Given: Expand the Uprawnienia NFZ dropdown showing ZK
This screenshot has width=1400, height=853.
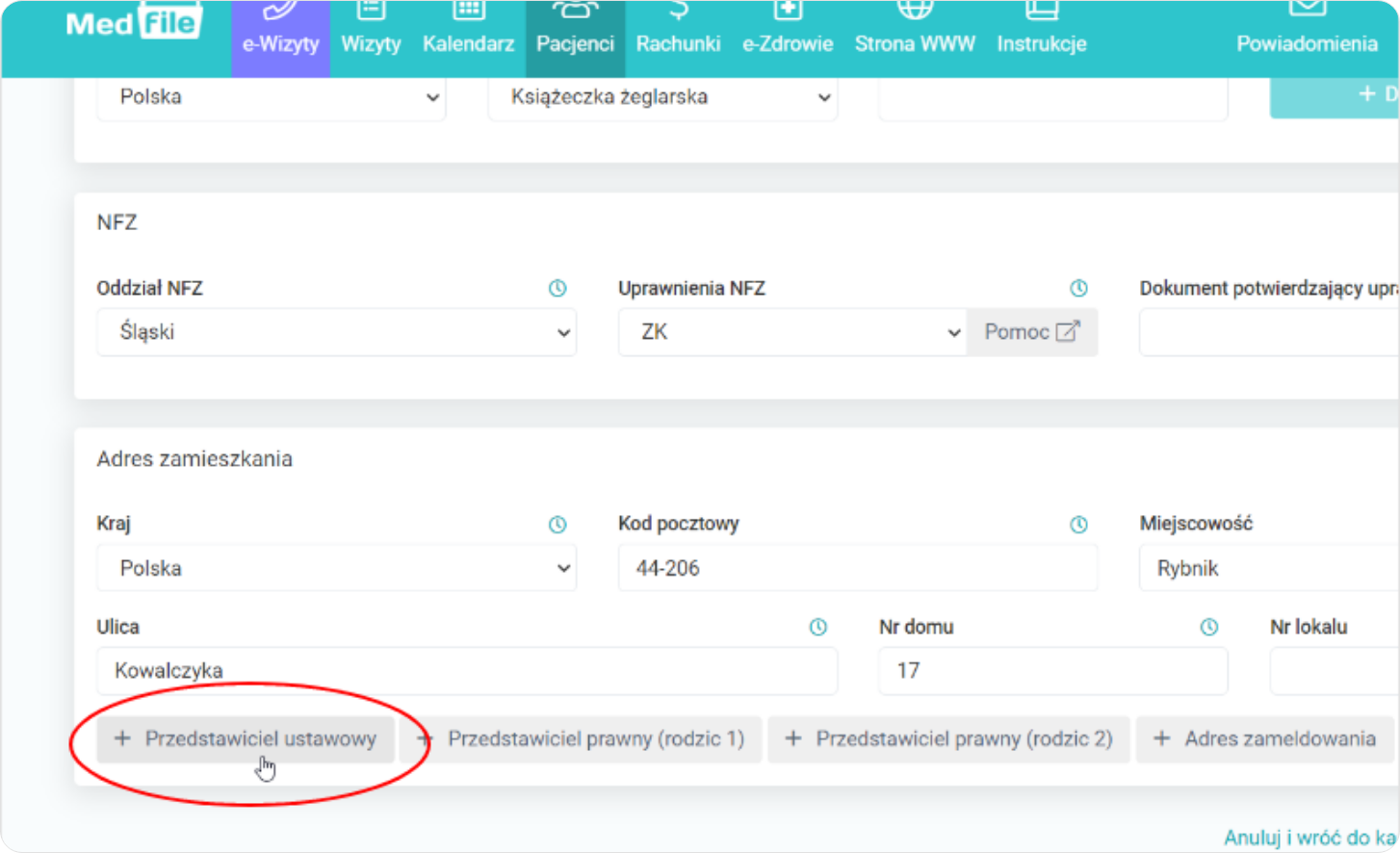Looking at the screenshot, I should point(792,332).
